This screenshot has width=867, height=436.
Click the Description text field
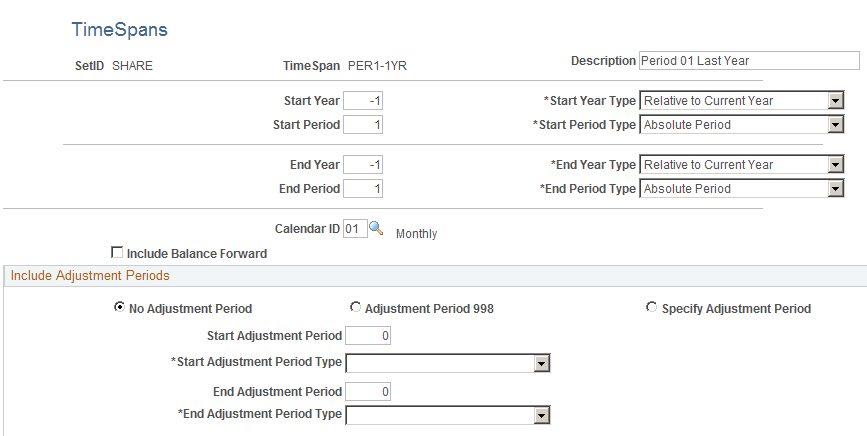point(748,61)
